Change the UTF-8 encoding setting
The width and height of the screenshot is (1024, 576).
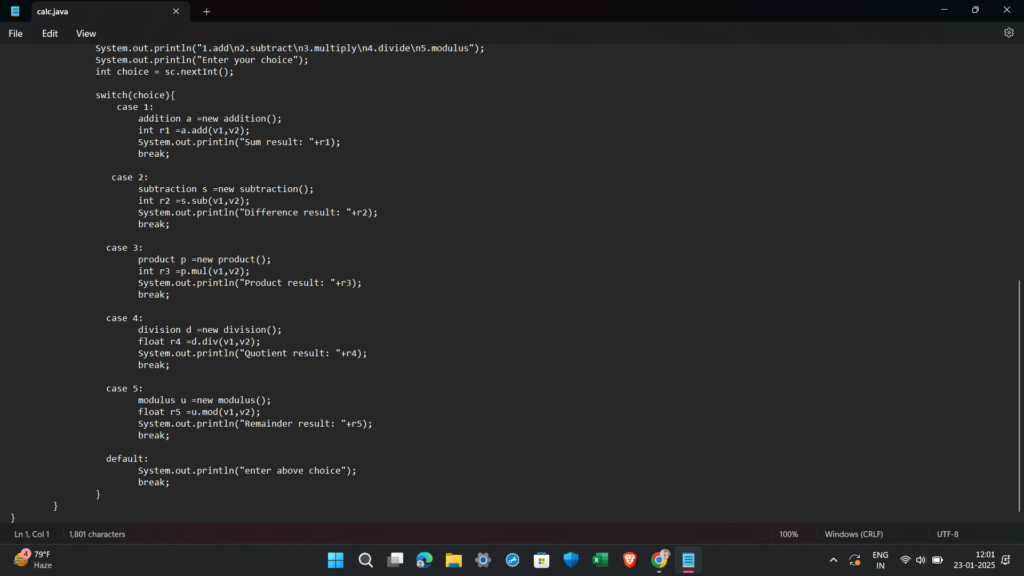[947, 534]
